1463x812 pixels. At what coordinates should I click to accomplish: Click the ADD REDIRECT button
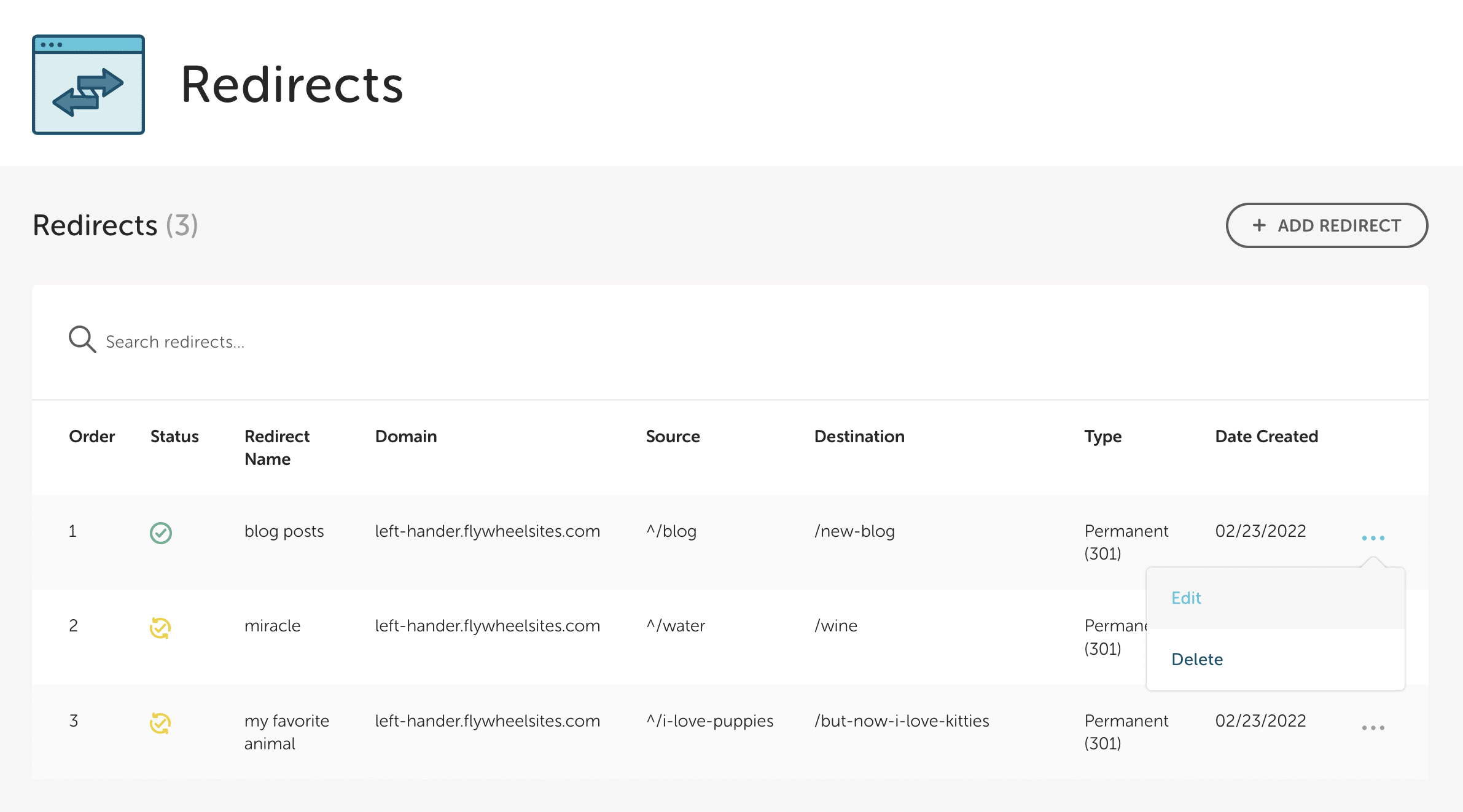click(1327, 225)
